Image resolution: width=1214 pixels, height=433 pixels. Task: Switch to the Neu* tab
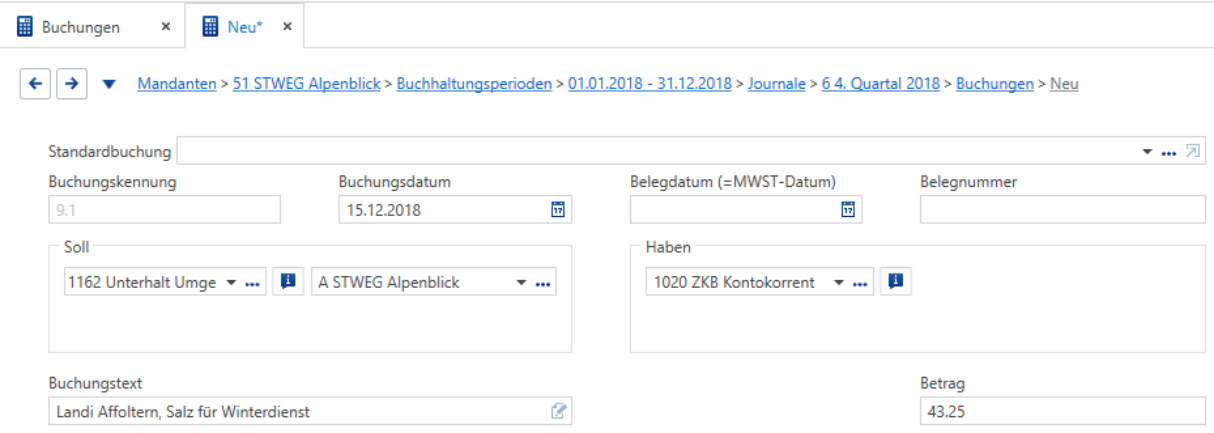click(x=245, y=28)
